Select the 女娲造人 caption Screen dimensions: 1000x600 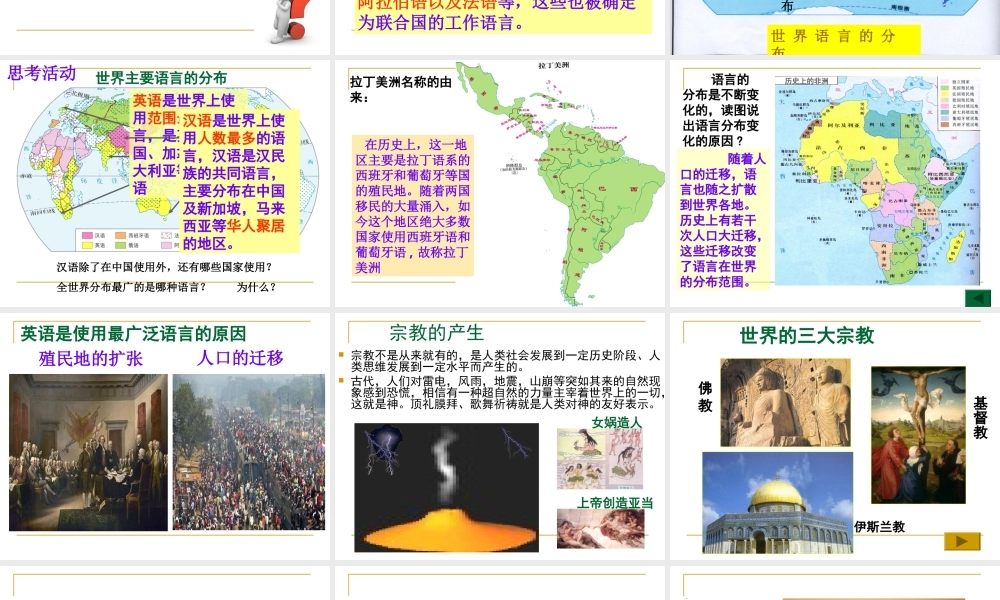[x=617, y=423]
